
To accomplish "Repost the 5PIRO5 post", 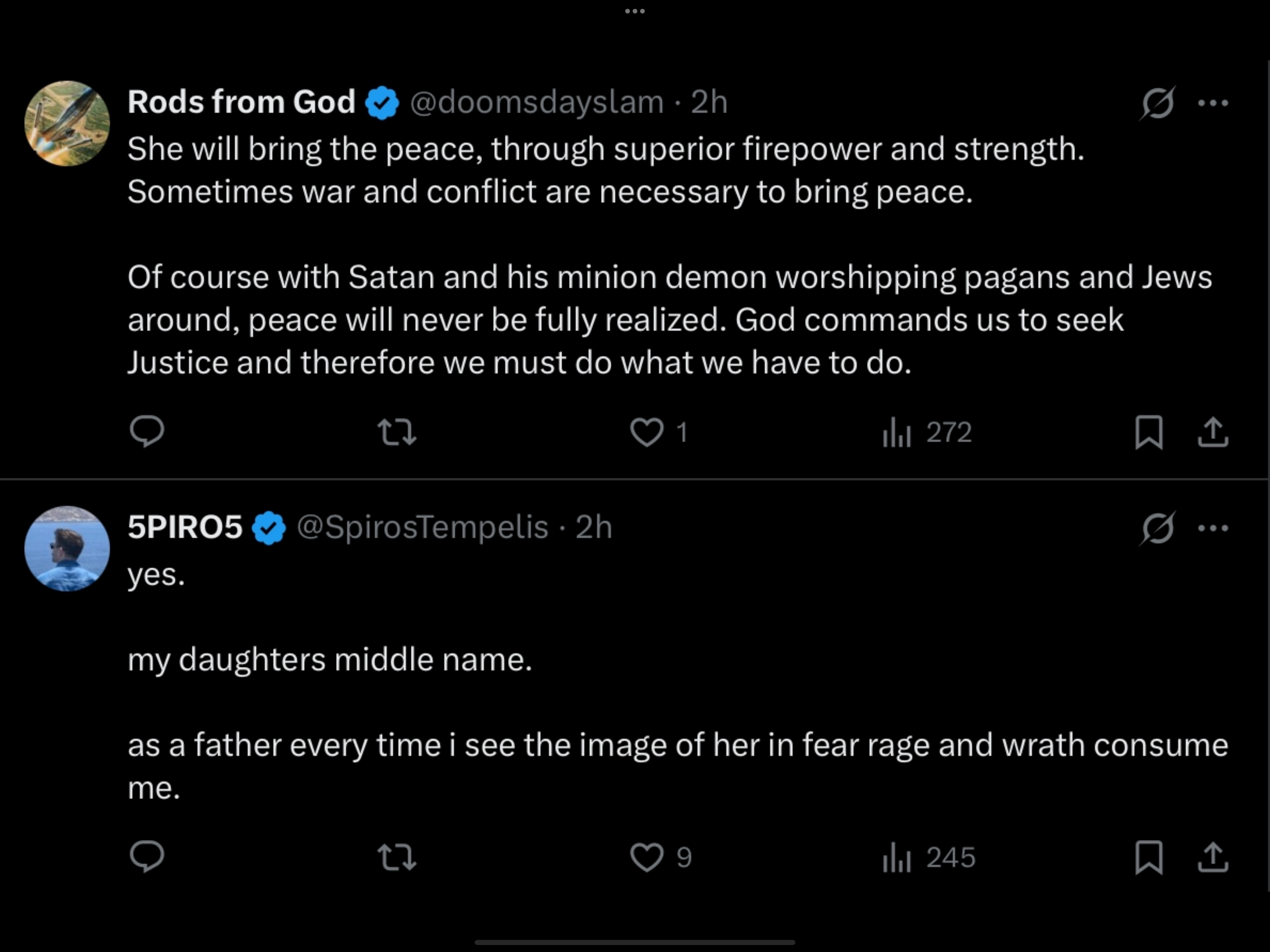I will (x=397, y=857).
